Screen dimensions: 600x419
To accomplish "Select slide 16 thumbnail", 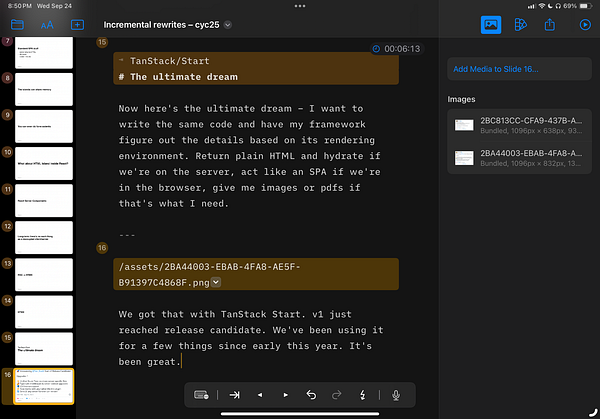I will click(44, 386).
